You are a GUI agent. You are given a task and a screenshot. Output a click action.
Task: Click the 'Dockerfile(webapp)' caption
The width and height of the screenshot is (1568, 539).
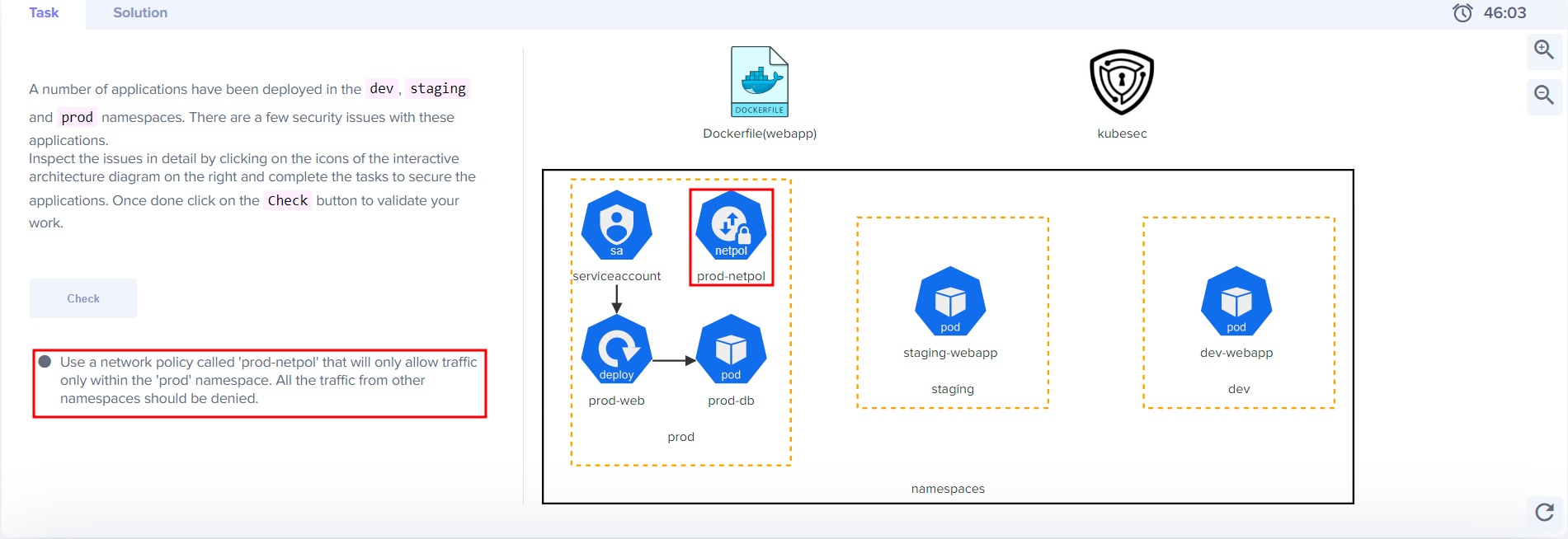coord(760,134)
